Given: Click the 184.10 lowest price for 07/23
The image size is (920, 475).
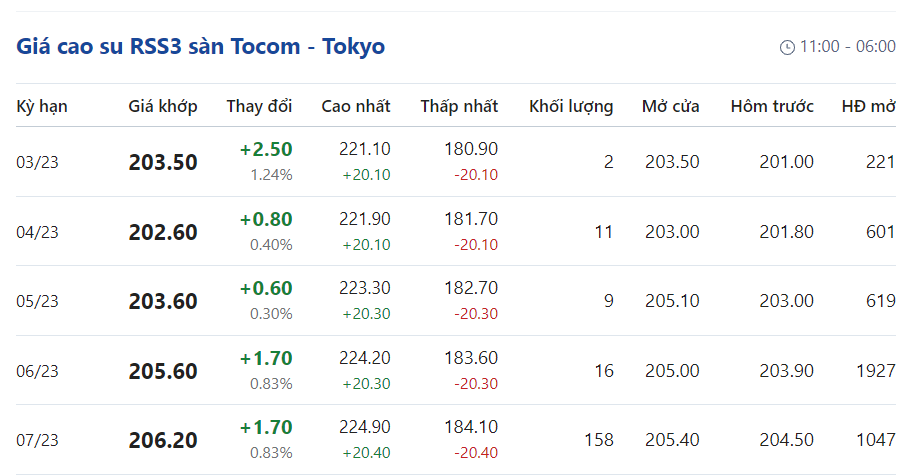Looking at the screenshot, I should click(x=471, y=427).
